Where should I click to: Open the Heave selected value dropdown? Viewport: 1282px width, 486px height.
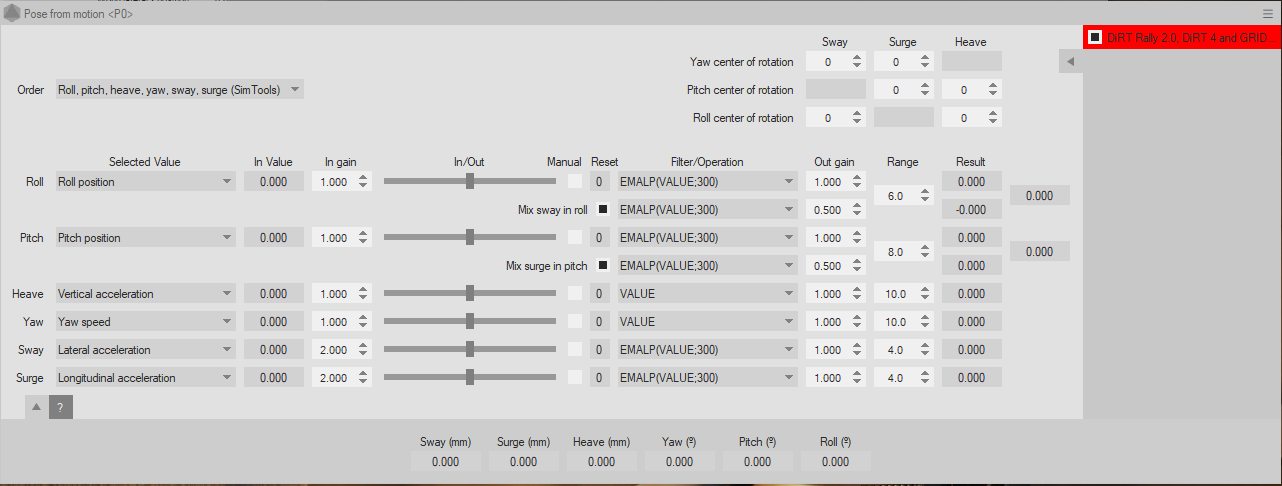point(145,294)
